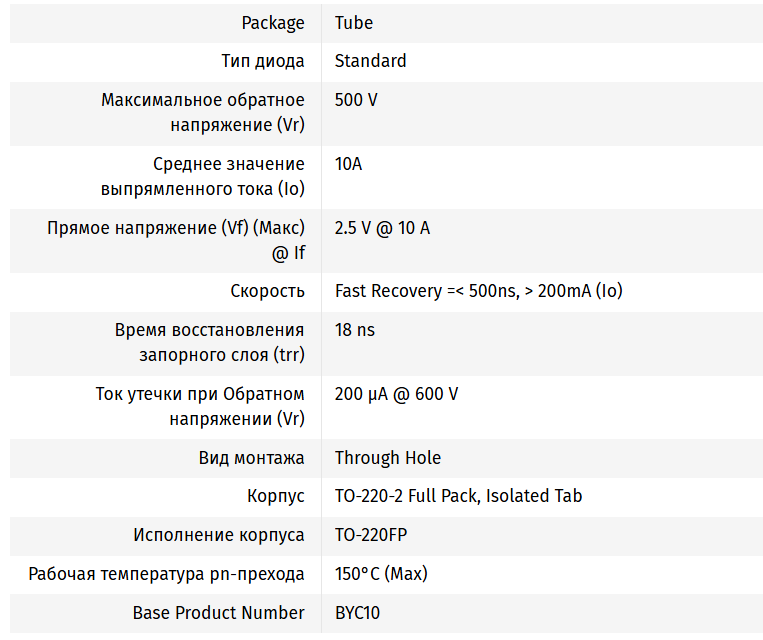Click the '2.5 V @ 10 A' value
Viewport: 763px width, 640px height.
click(382, 228)
